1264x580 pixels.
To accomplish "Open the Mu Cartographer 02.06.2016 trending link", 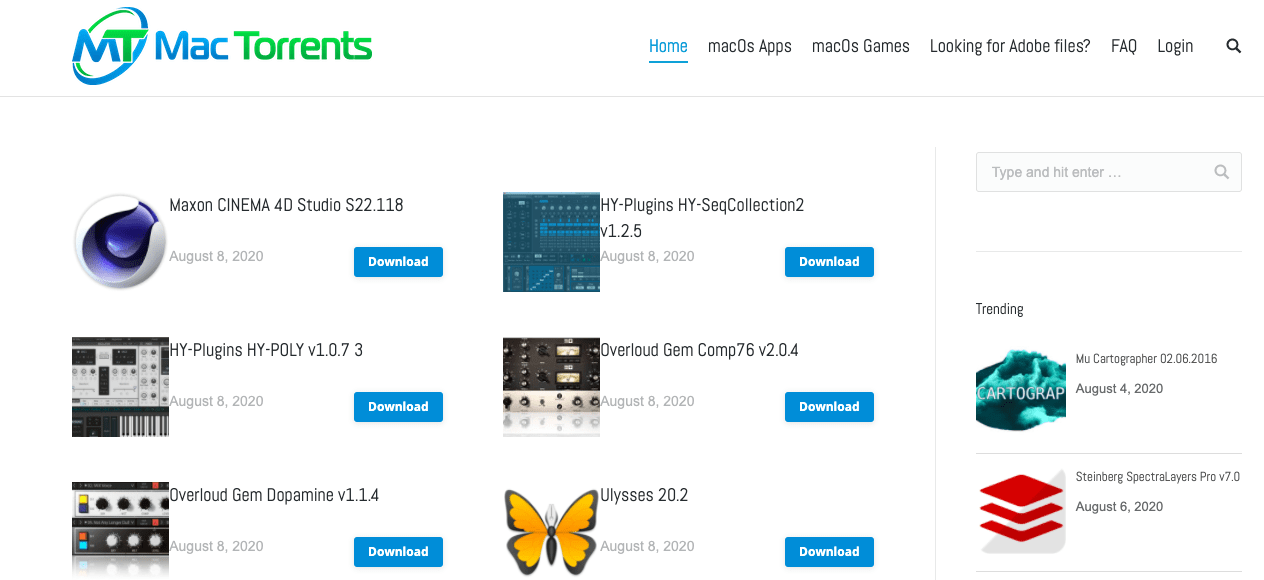I will click(x=1146, y=358).
